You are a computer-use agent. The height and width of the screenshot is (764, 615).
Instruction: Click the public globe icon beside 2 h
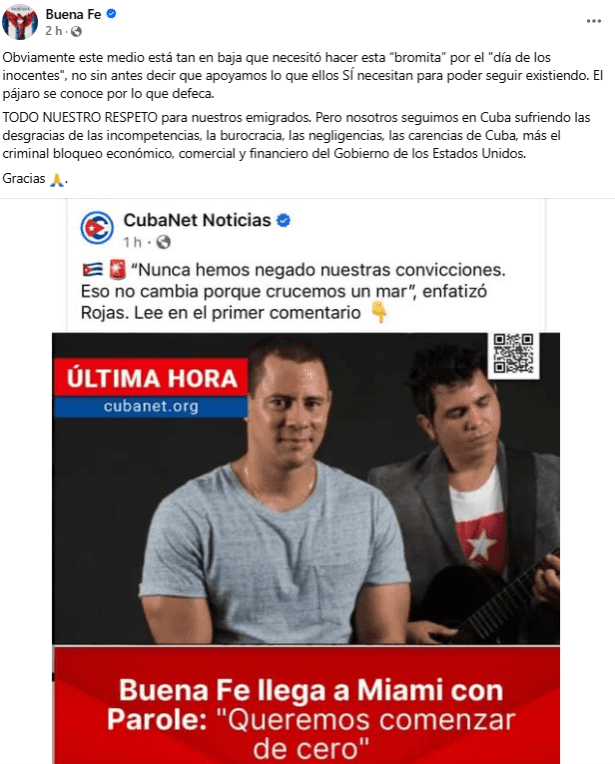pyautogui.click(x=76, y=32)
